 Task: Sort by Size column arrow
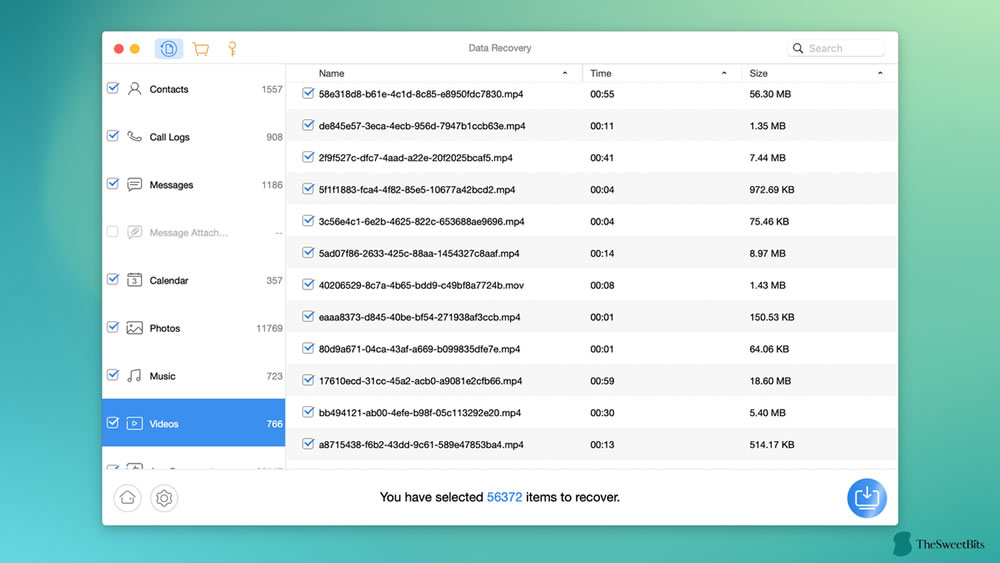click(x=880, y=73)
